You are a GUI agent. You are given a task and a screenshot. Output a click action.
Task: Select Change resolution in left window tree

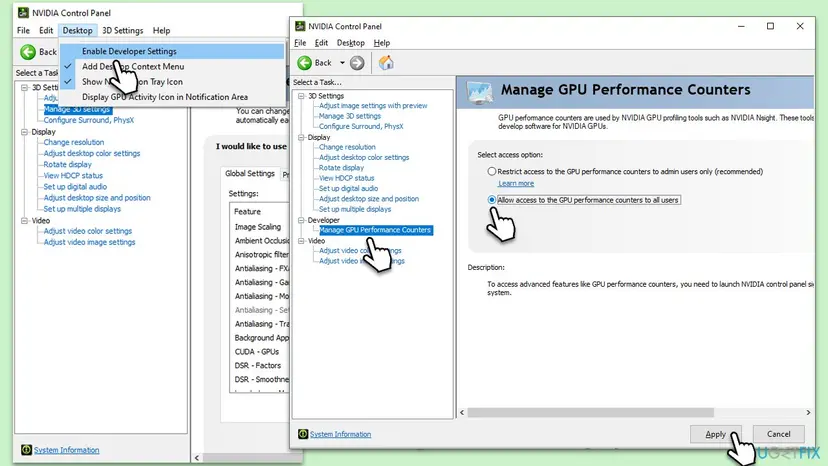coord(74,142)
